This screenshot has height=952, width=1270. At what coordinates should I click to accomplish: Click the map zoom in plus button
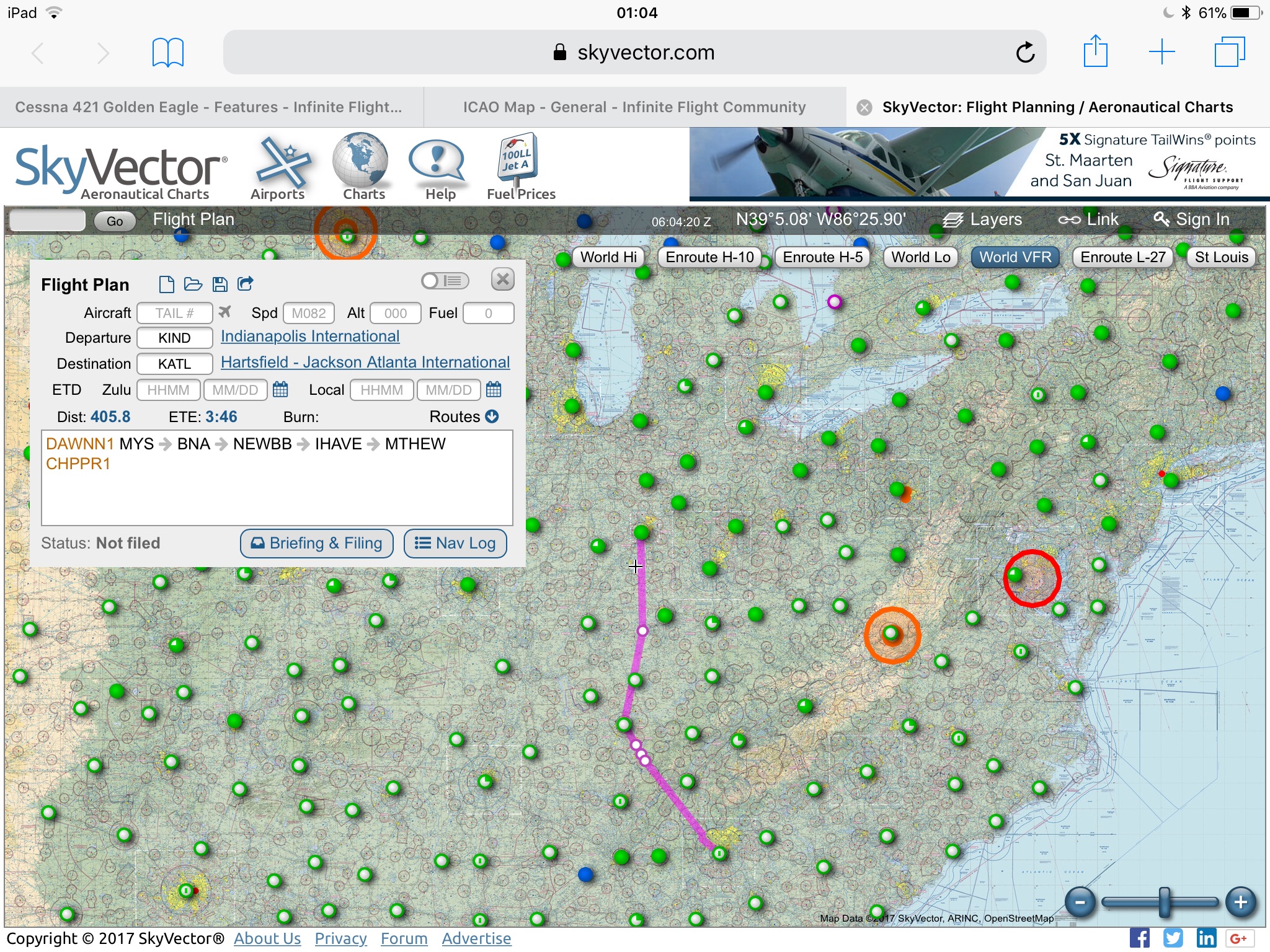pos(1240,902)
